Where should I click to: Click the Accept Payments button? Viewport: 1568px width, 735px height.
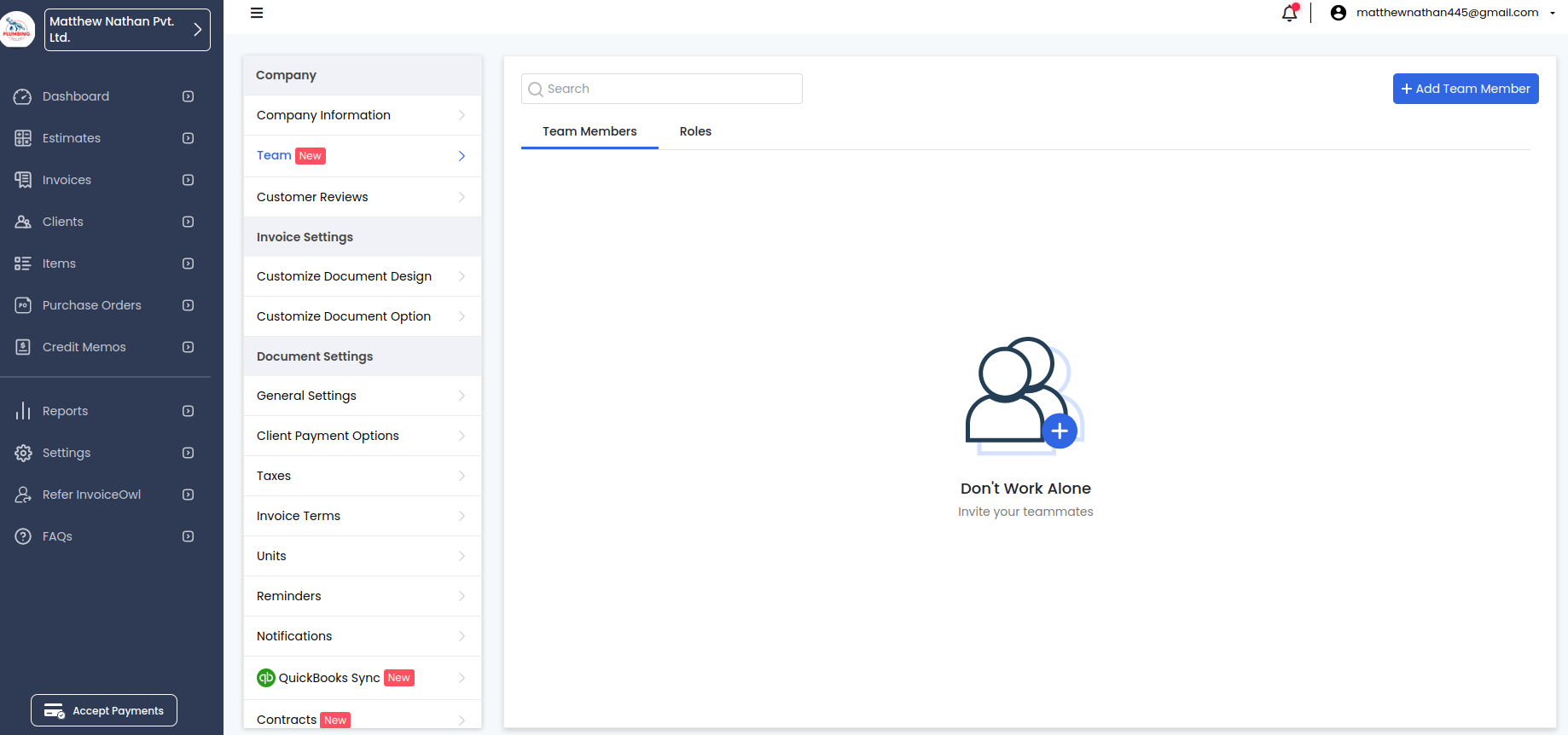point(104,710)
